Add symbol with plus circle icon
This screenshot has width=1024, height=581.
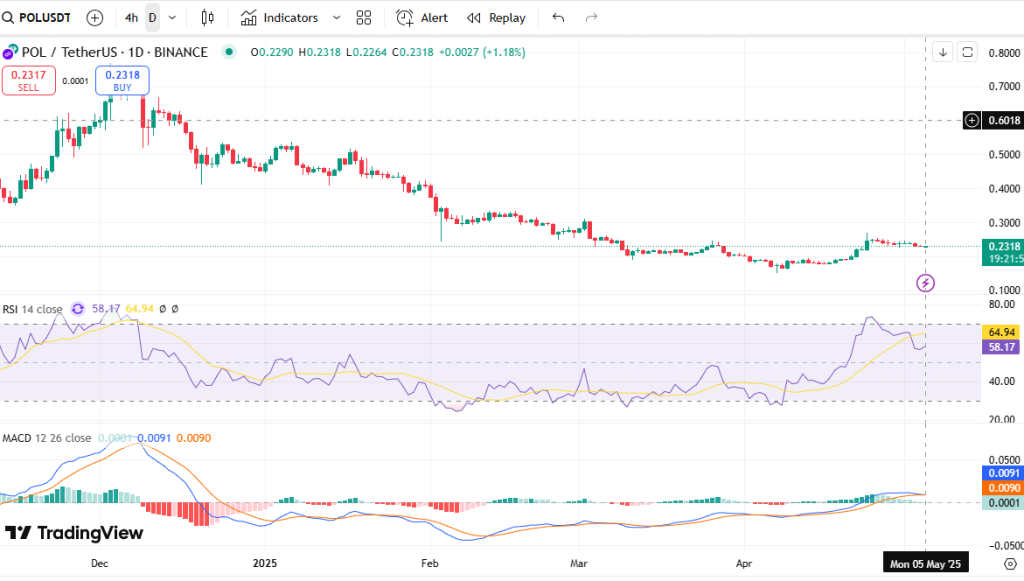coord(95,18)
